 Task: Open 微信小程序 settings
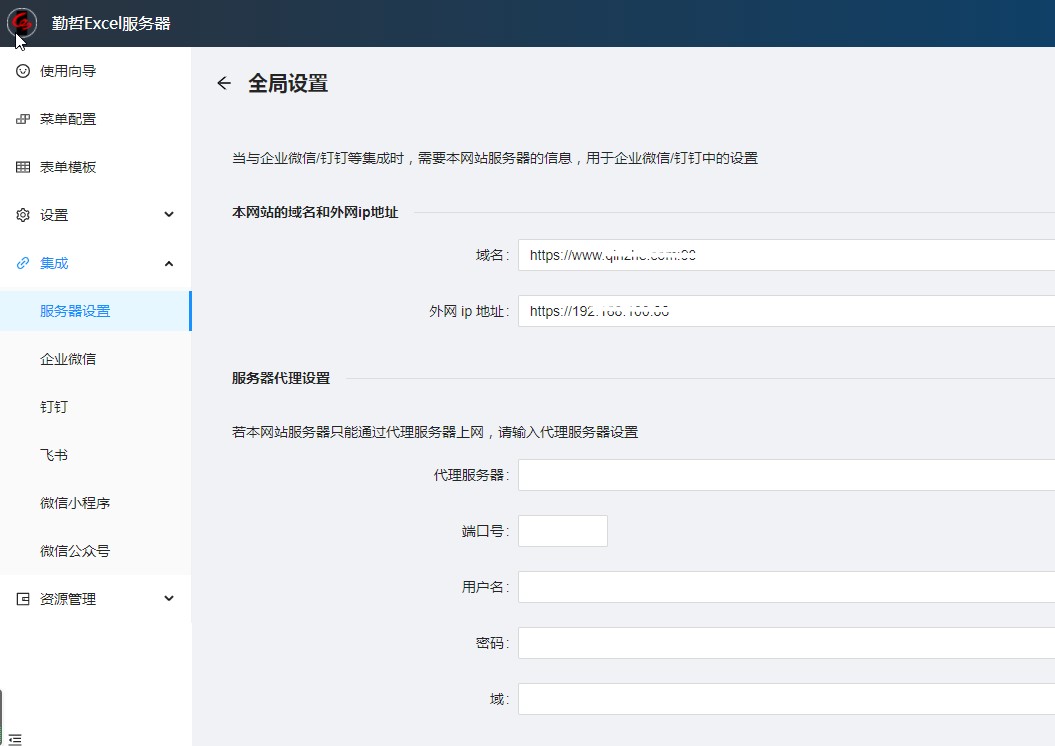75,503
